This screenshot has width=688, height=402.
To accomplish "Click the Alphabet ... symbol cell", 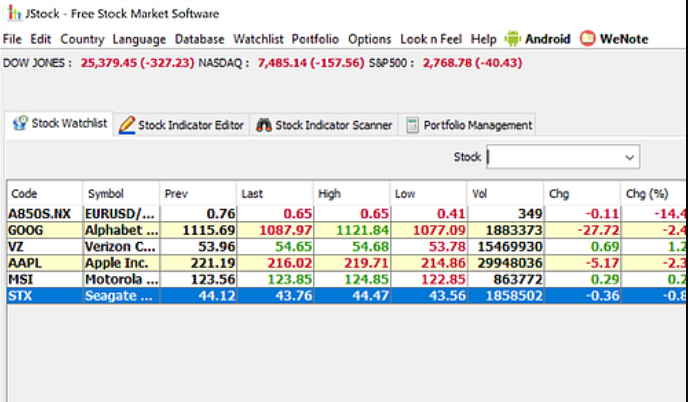I will tap(121, 230).
